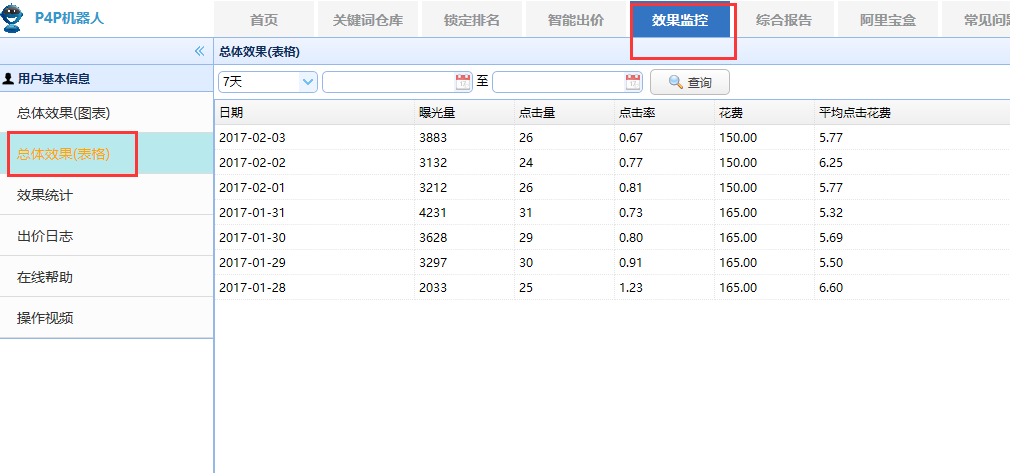The width and height of the screenshot is (1010, 473).
Task: Open the end date calendar picker icon
Action: tap(633, 82)
